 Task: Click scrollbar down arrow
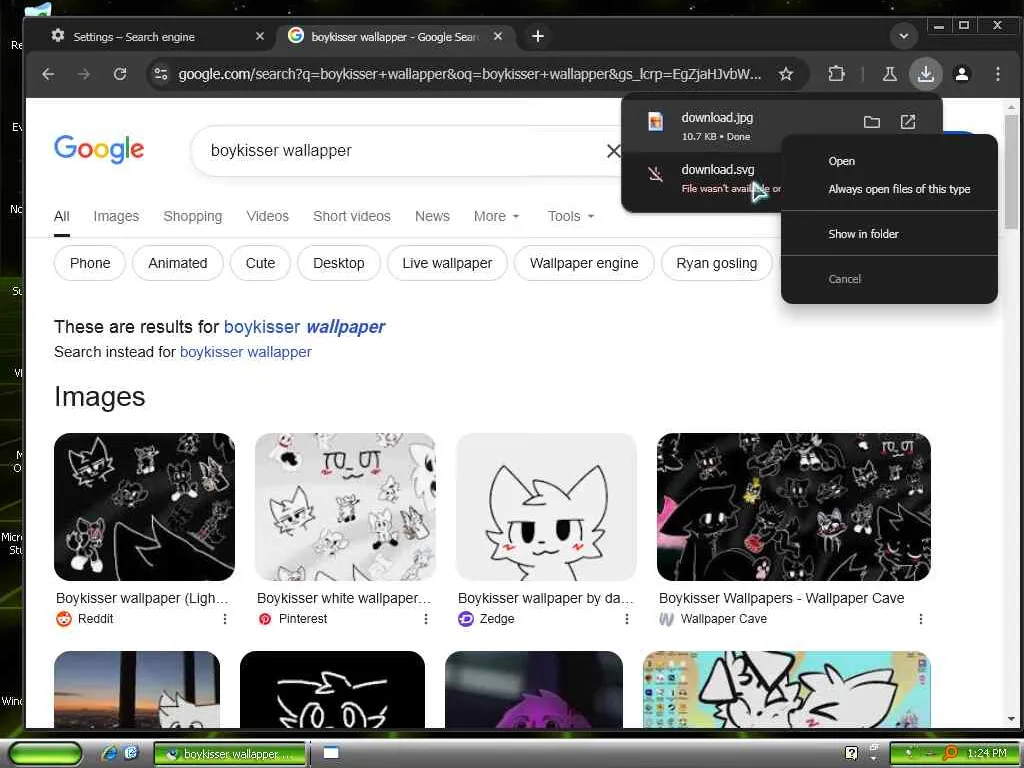1011,719
